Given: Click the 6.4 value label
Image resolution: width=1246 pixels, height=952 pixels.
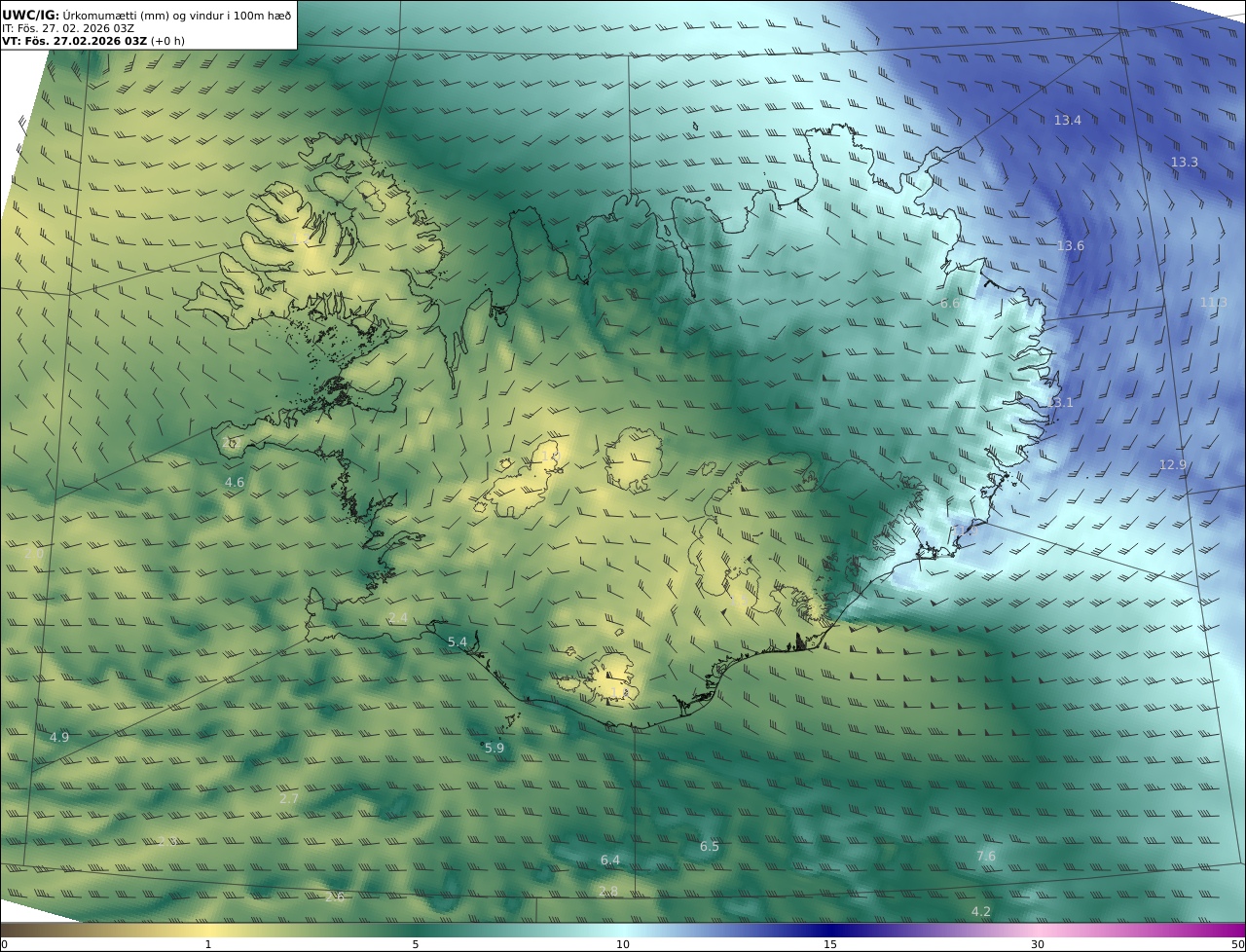Looking at the screenshot, I should coord(609,860).
